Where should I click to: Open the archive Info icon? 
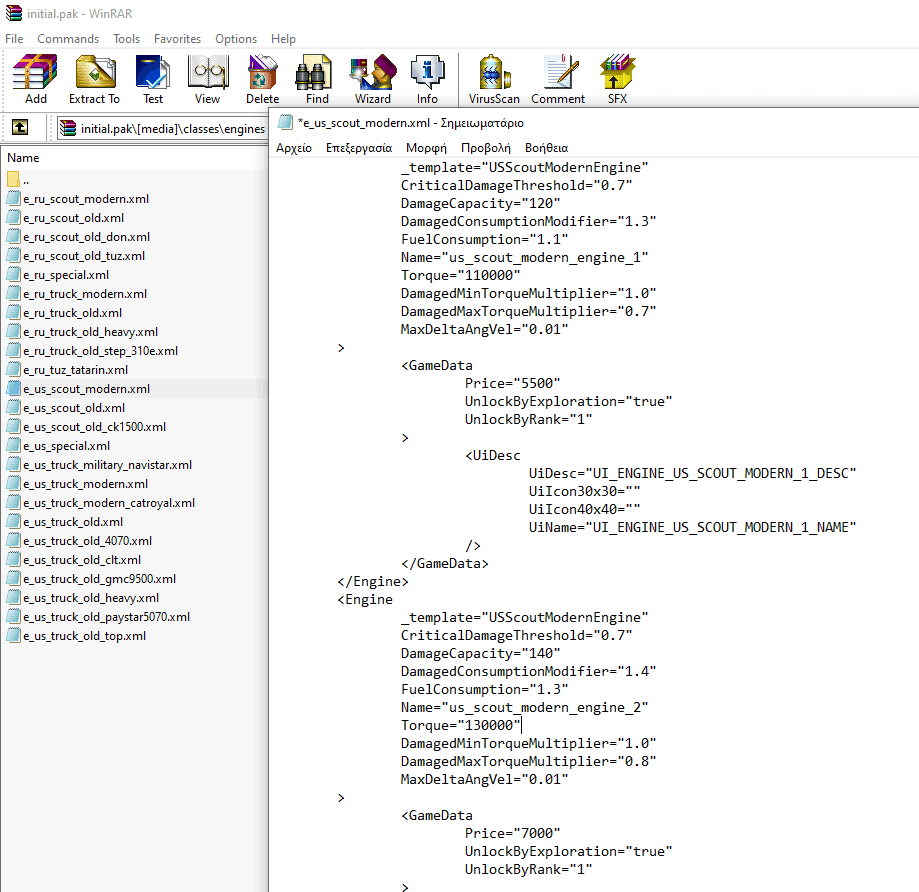427,78
